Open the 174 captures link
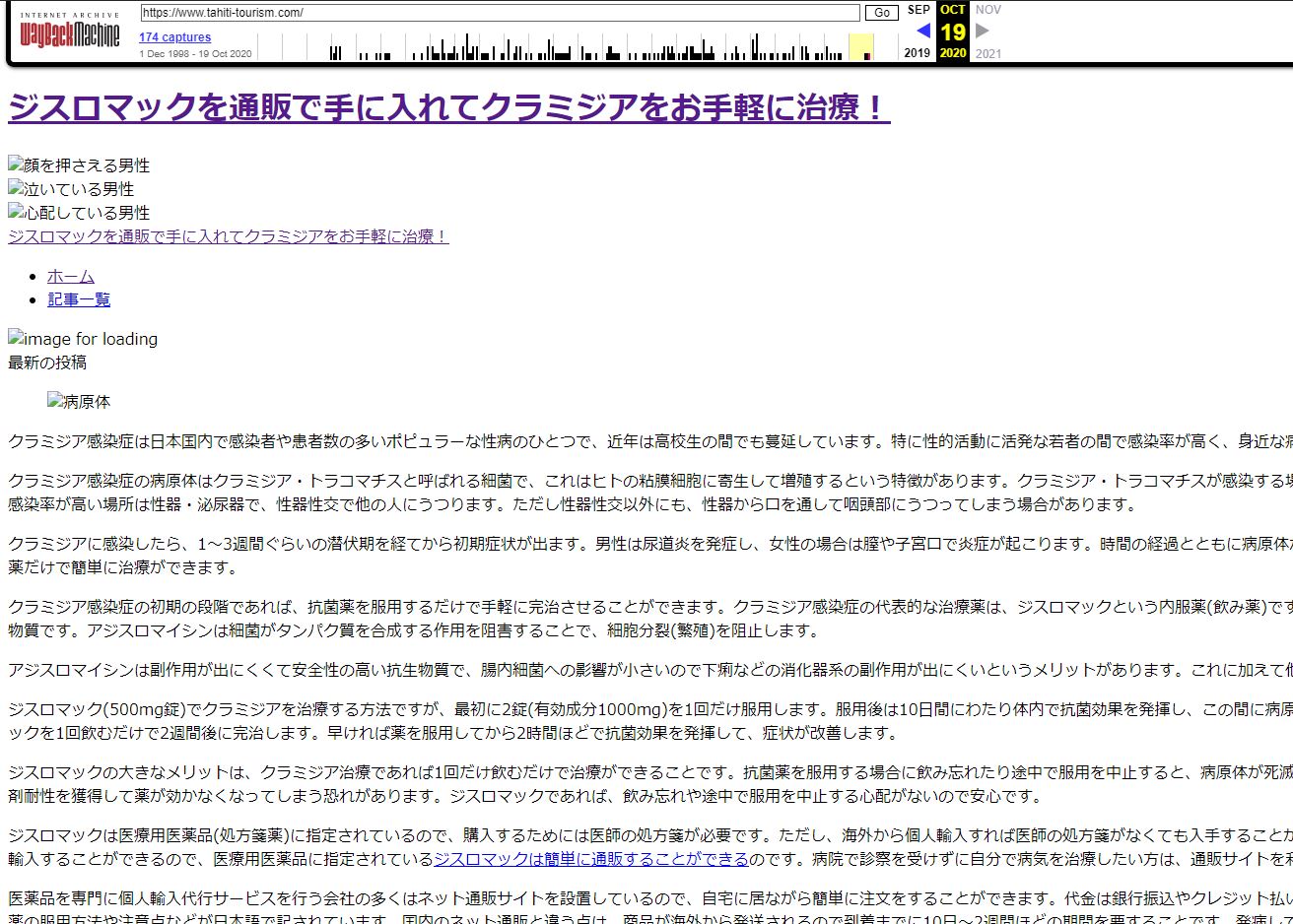Screen dimensions: 1293x924 pyautogui.click(x=174, y=37)
